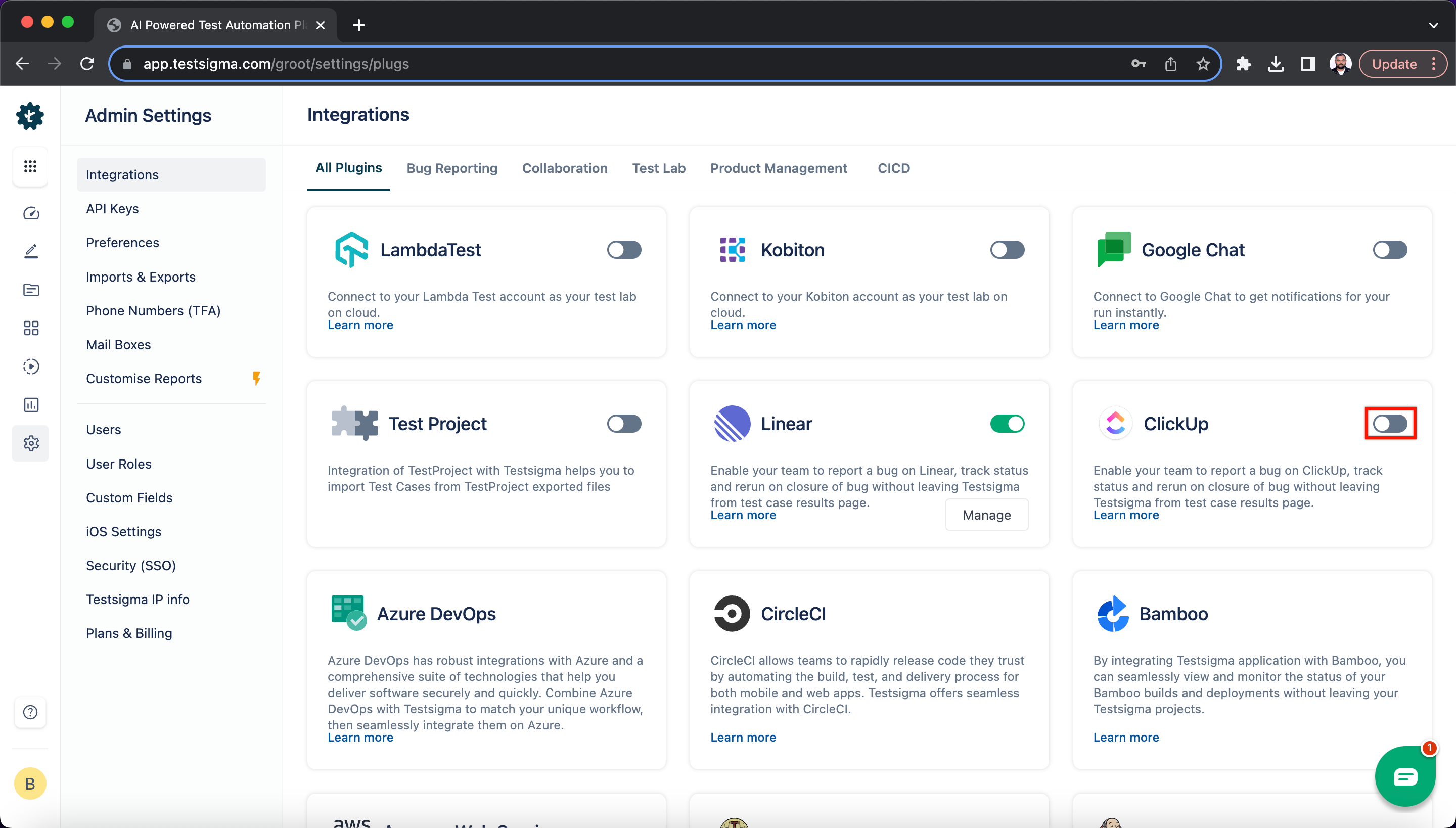
Task: Click the Test Project puzzle icon
Action: (x=354, y=423)
